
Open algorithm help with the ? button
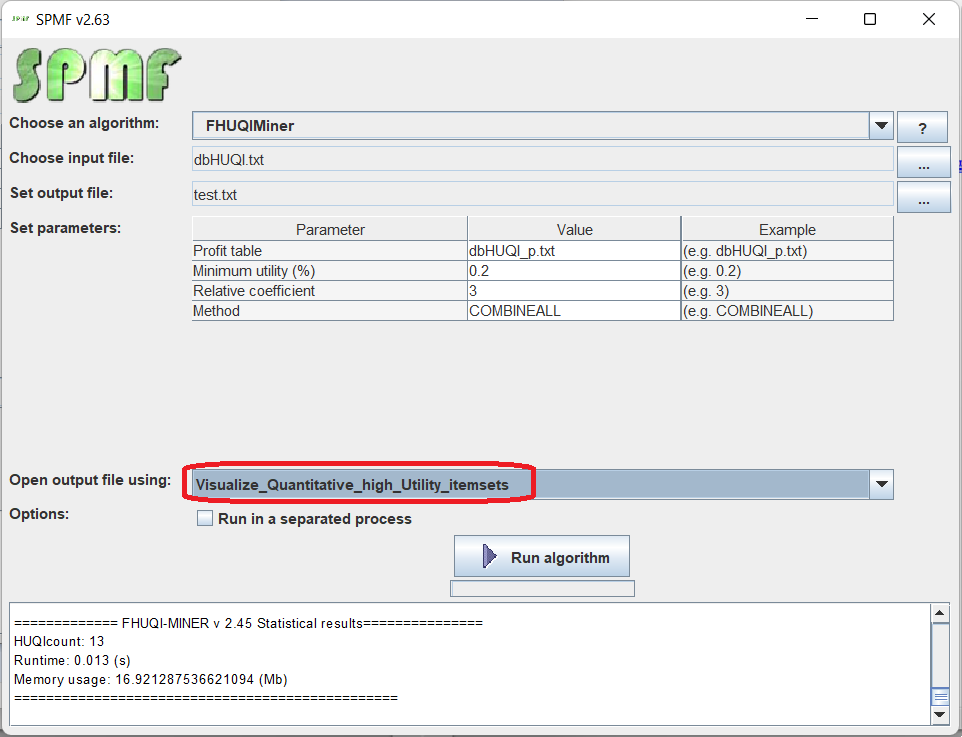coord(921,127)
